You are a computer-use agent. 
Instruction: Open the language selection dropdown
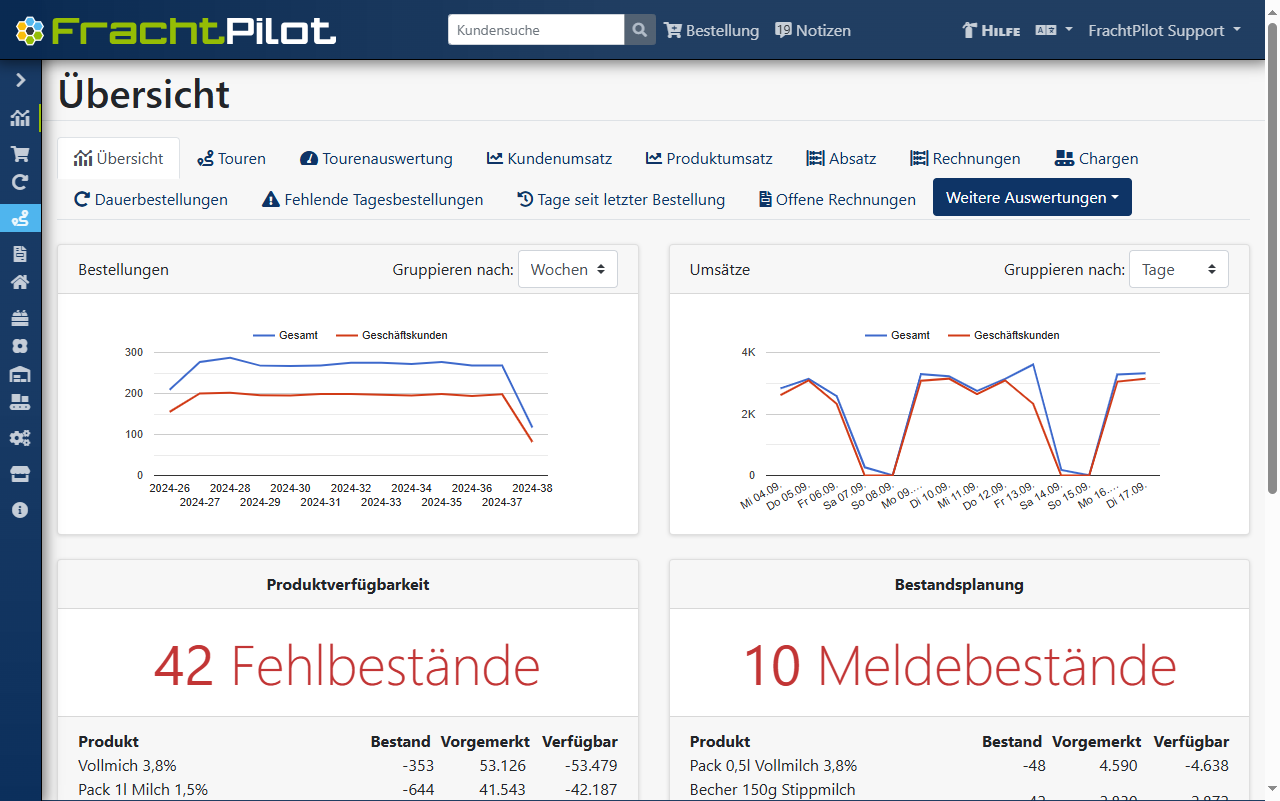(1054, 30)
